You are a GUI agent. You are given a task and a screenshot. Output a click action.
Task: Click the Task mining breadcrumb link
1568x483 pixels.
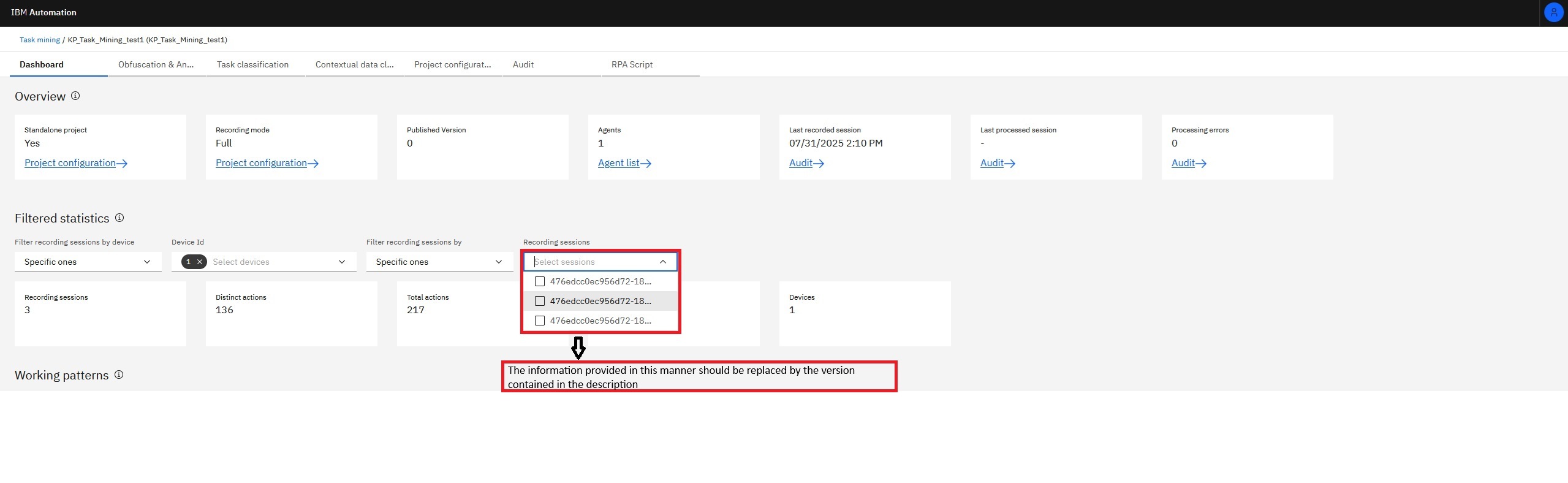click(40, 40)
